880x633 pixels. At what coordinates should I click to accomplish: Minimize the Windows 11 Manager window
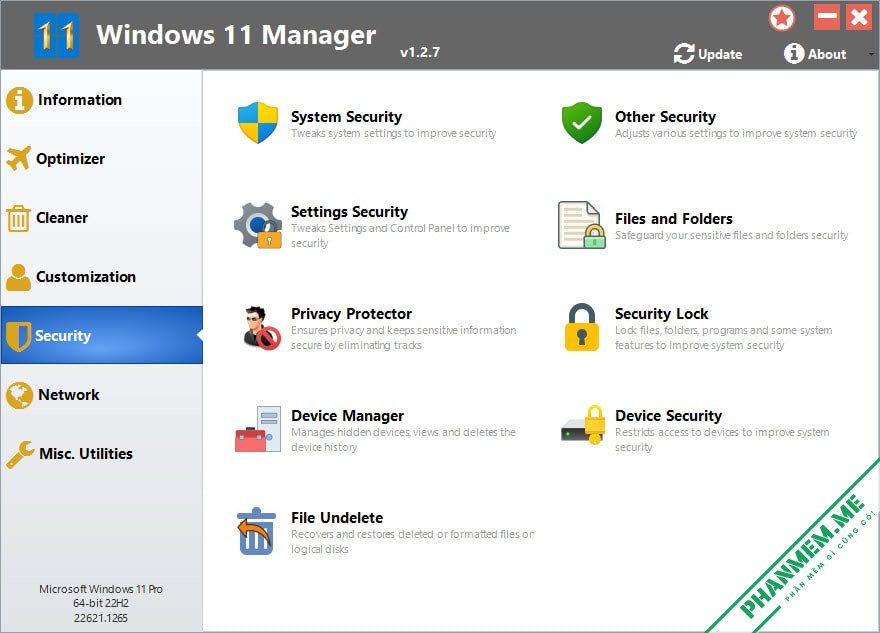pos(827,17)
